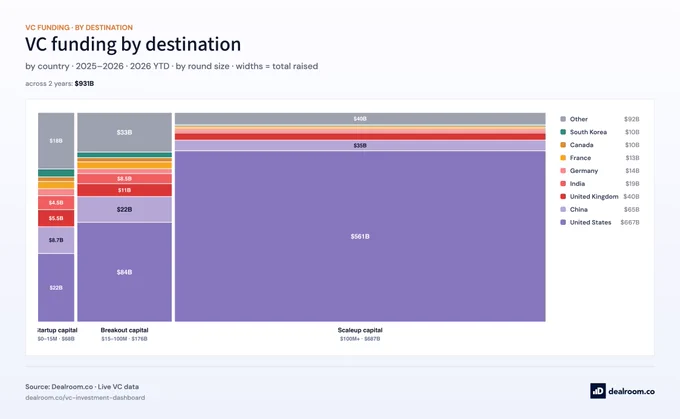The width and height of the screenshot is (680, 419).
Task: Select the Germany legend entry
Action: (x=600, y=170)
